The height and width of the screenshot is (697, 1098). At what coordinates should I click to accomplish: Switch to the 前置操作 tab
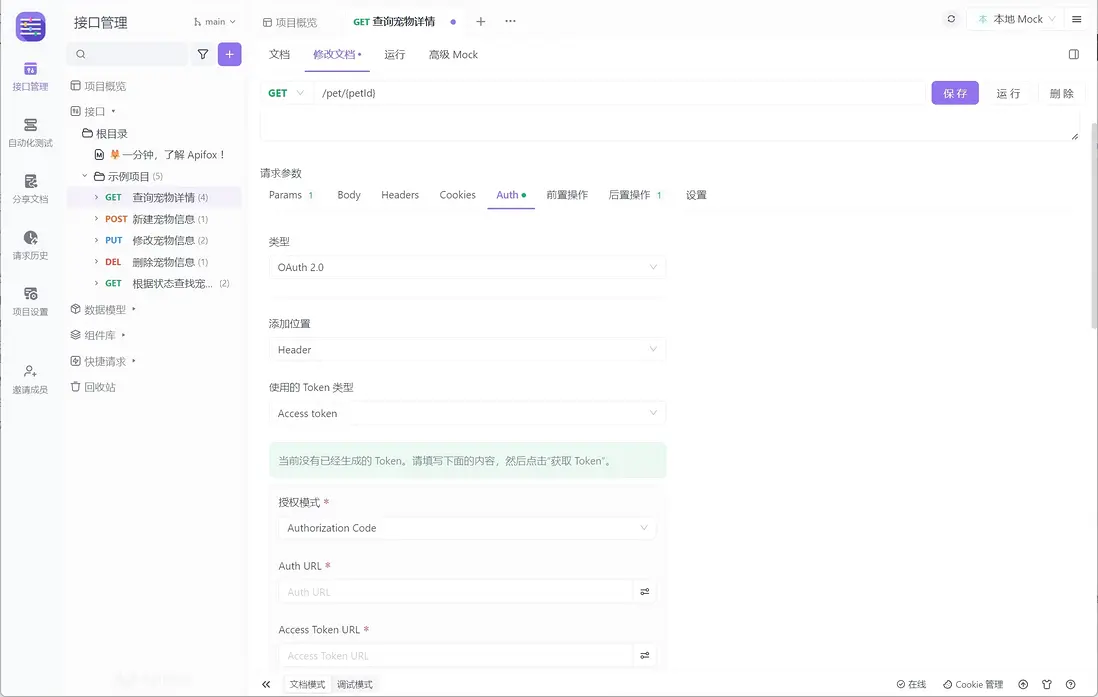pos(567,195)
